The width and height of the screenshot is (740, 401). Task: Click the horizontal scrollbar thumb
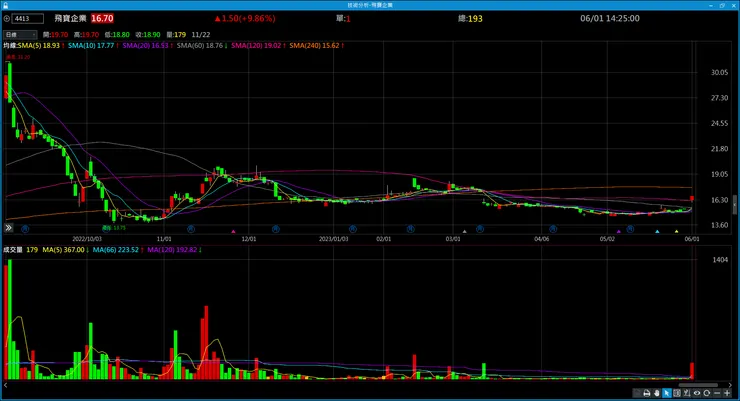[x=698, y=385]
